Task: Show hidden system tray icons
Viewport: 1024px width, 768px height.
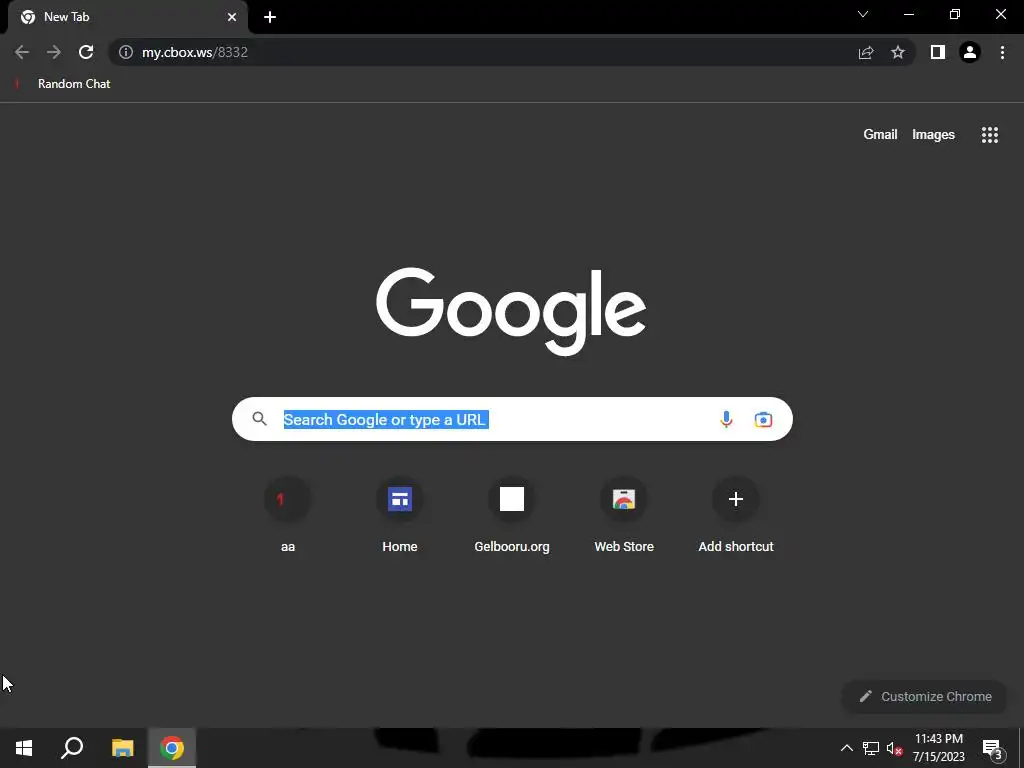Action: pos(846,748)
